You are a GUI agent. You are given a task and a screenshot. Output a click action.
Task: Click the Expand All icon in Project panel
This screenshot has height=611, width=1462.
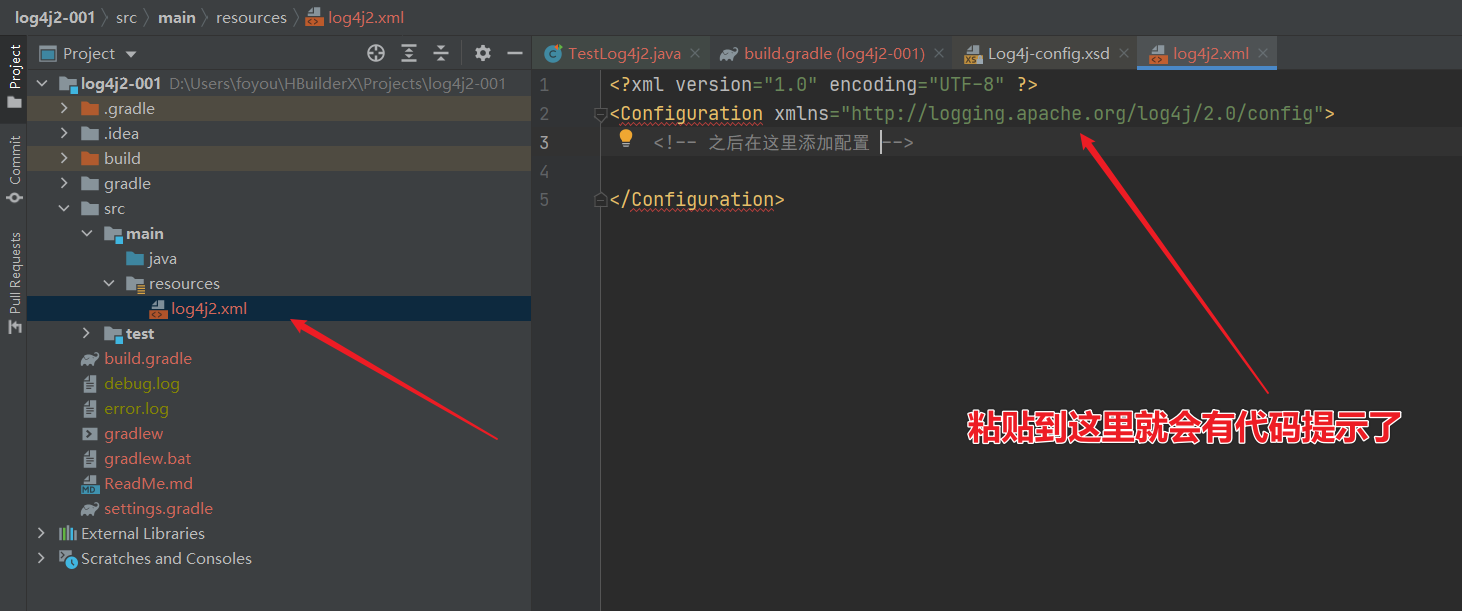pyautogui.click(x=409, y=53)
